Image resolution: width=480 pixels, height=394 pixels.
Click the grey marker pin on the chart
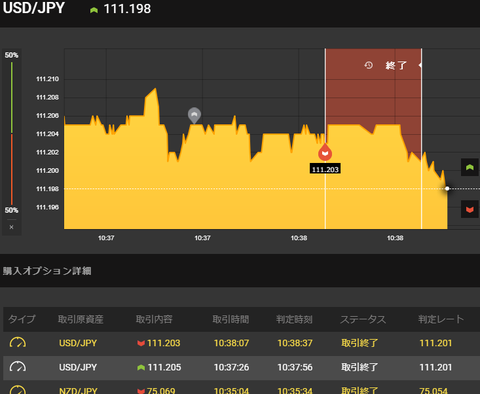[x=194, y=115]
